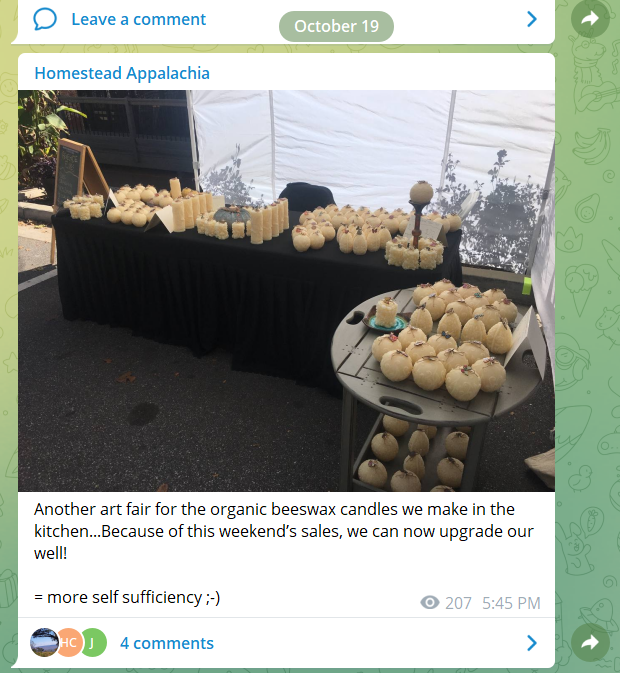Click the landscape photo commenter avatar
Screen dimensions: 620x673
(44, 643)
